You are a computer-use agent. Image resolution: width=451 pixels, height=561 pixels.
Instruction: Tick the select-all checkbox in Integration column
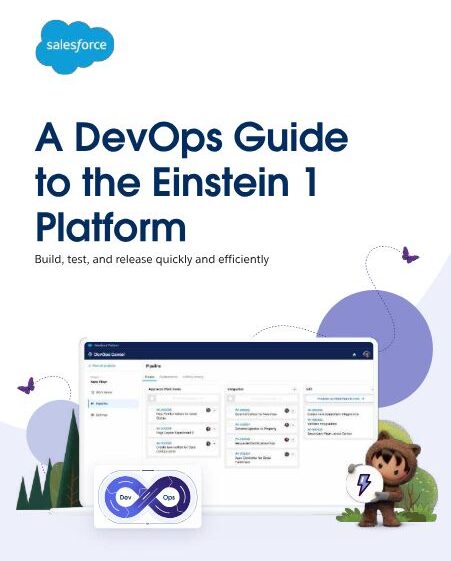point(231,398)
